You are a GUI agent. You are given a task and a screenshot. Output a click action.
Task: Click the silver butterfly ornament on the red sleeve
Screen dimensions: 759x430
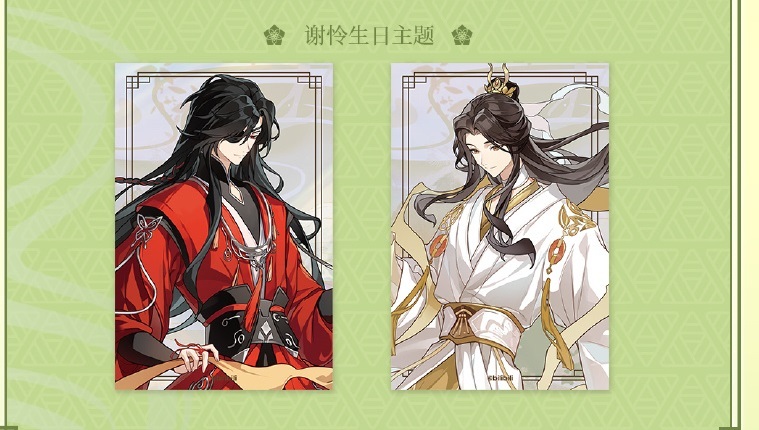(x=148, y=227)
